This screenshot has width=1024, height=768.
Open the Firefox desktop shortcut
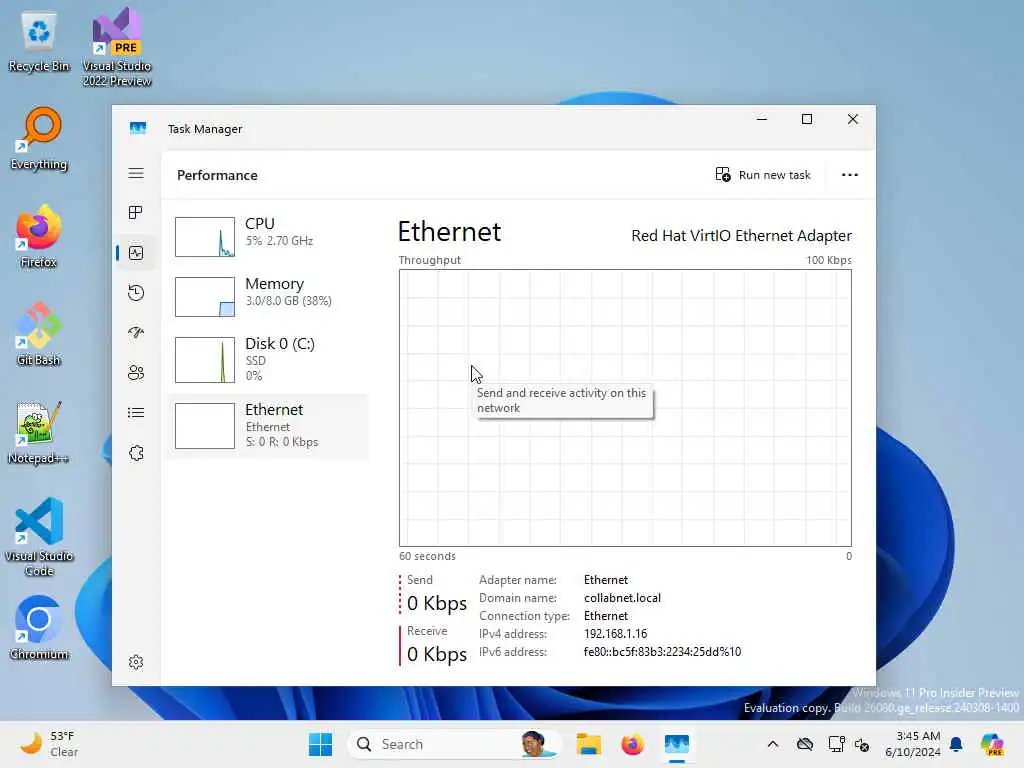(x=39, y=236)
